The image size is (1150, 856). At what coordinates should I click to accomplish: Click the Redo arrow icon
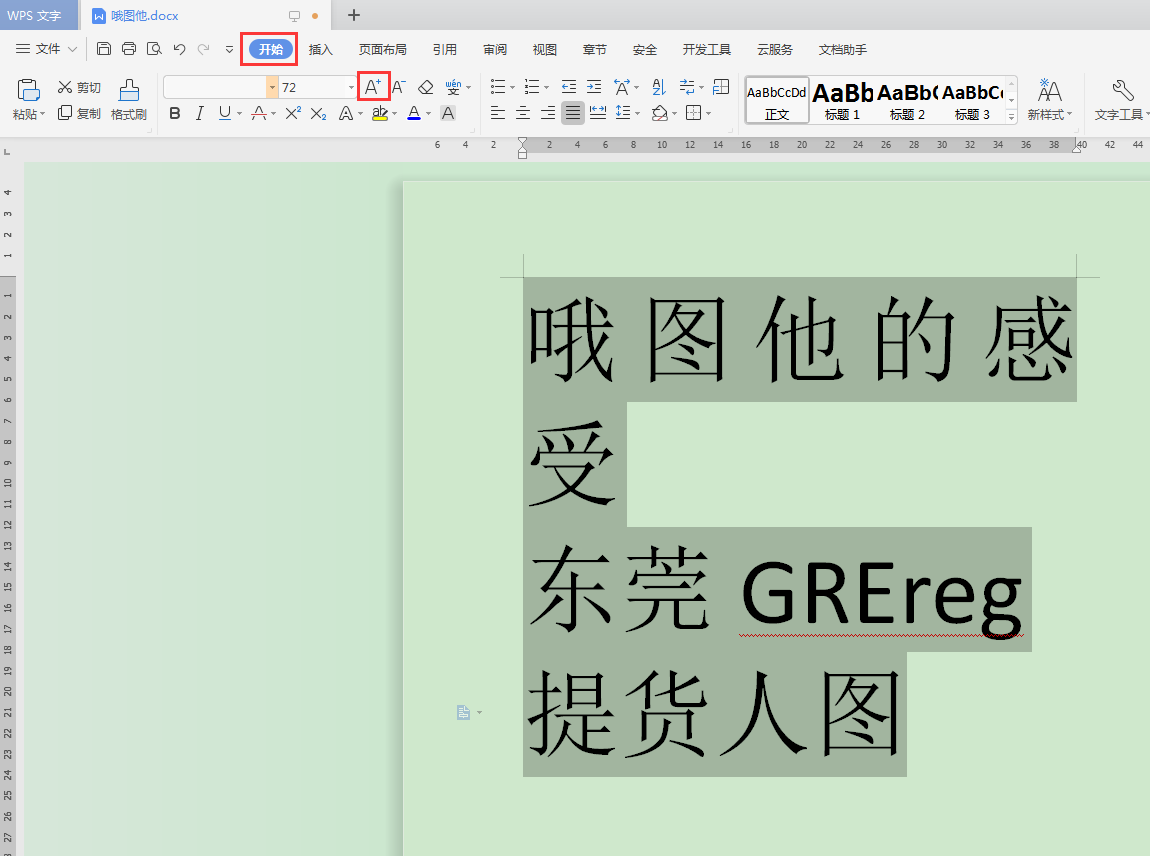click(204, 49)
